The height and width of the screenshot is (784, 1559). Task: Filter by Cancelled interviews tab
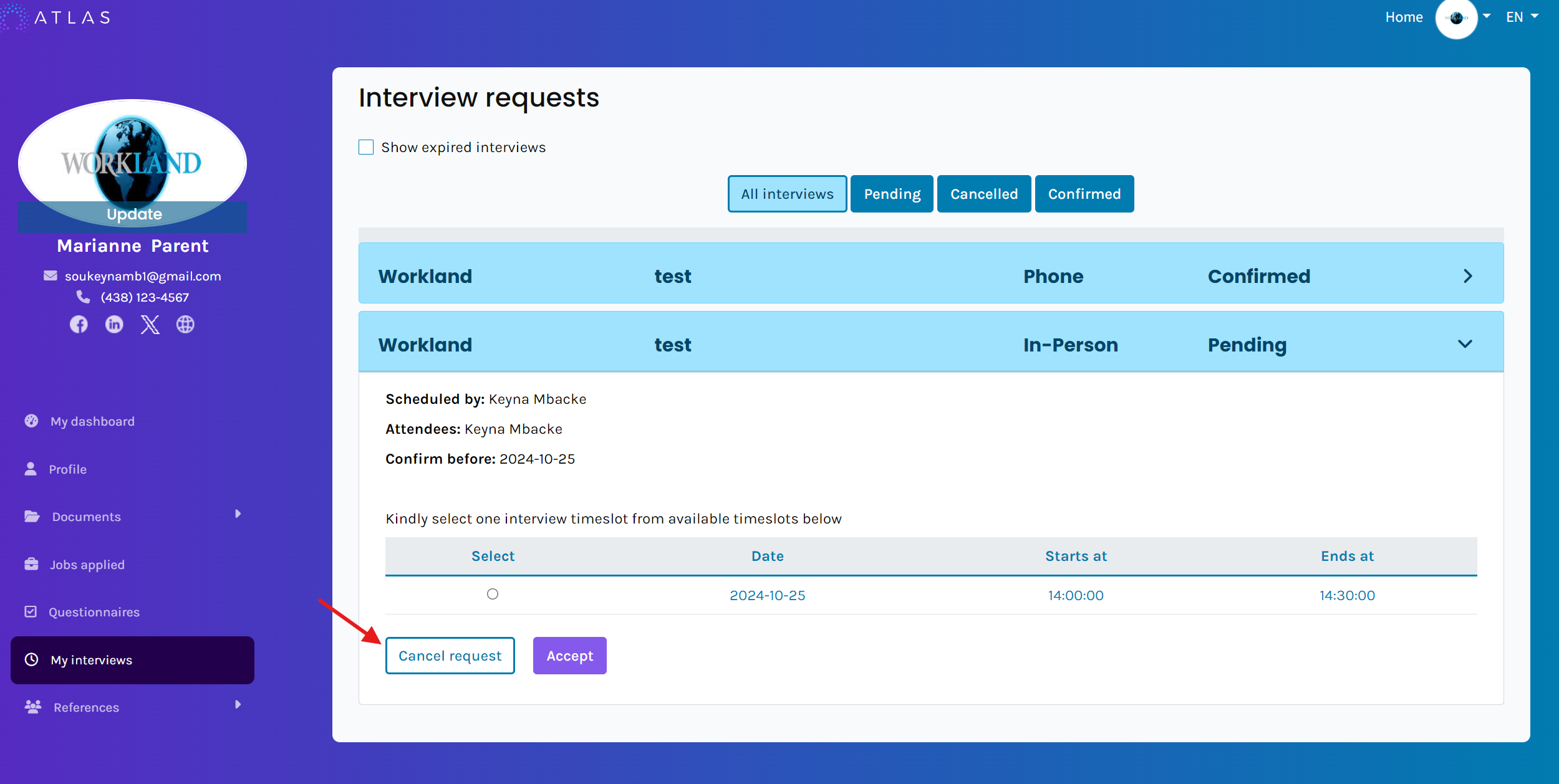click(983, 194)
